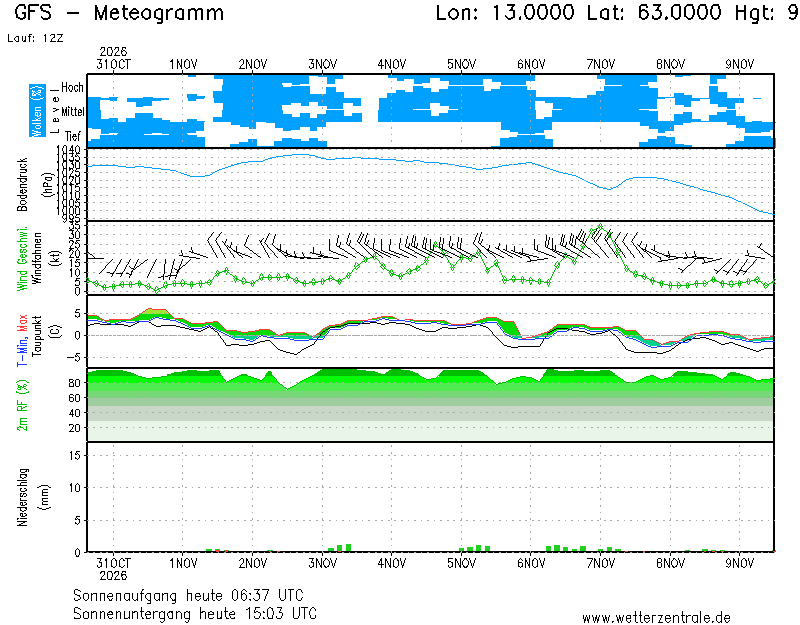Click the green 'Wind Geschwi.' axis label

pos(22,259)
